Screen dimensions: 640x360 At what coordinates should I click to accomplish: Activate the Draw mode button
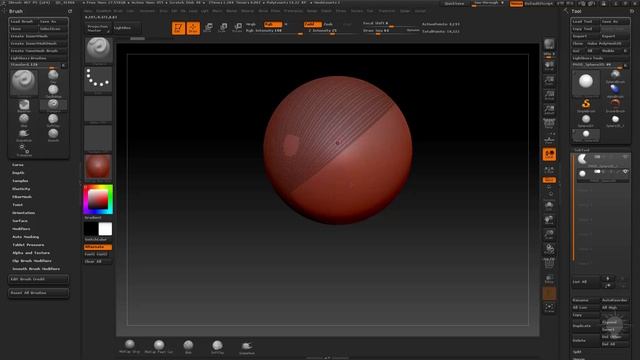tap(193, 28)
